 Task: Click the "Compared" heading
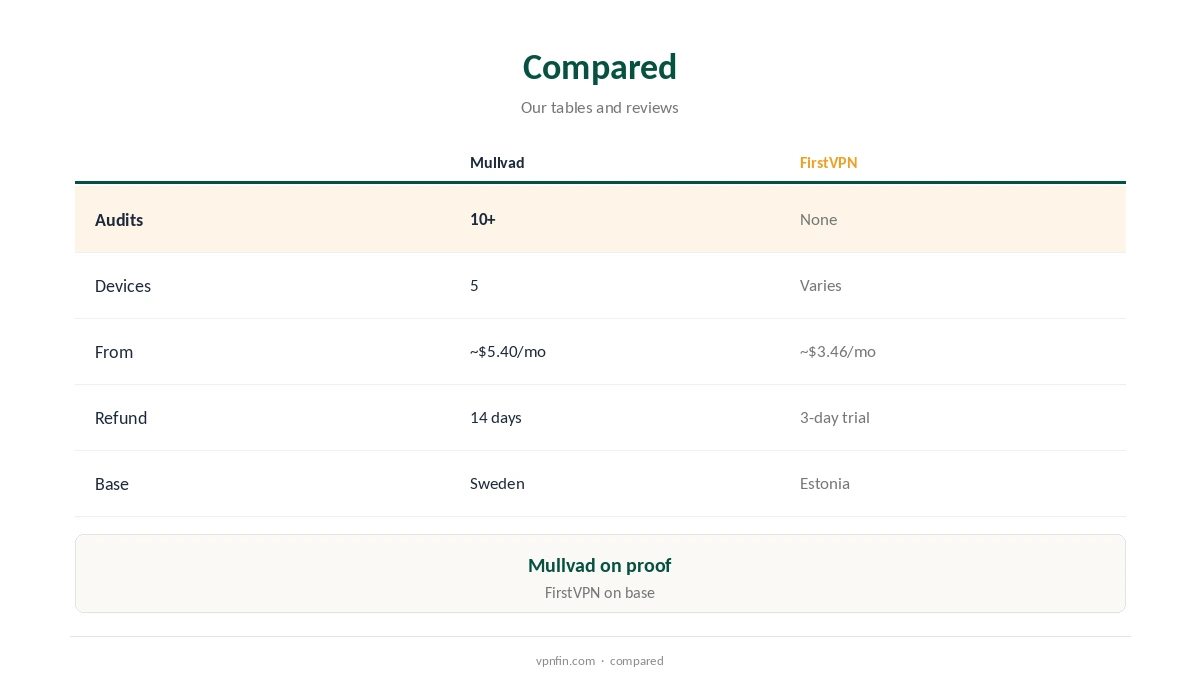click(x=600, y=67)
